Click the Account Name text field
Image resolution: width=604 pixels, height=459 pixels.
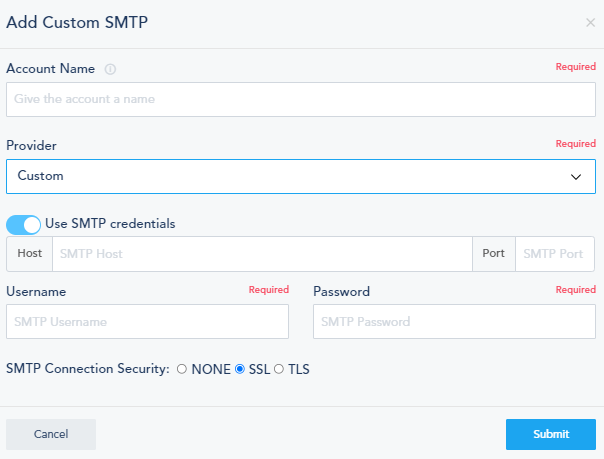[x=301, y=99]
